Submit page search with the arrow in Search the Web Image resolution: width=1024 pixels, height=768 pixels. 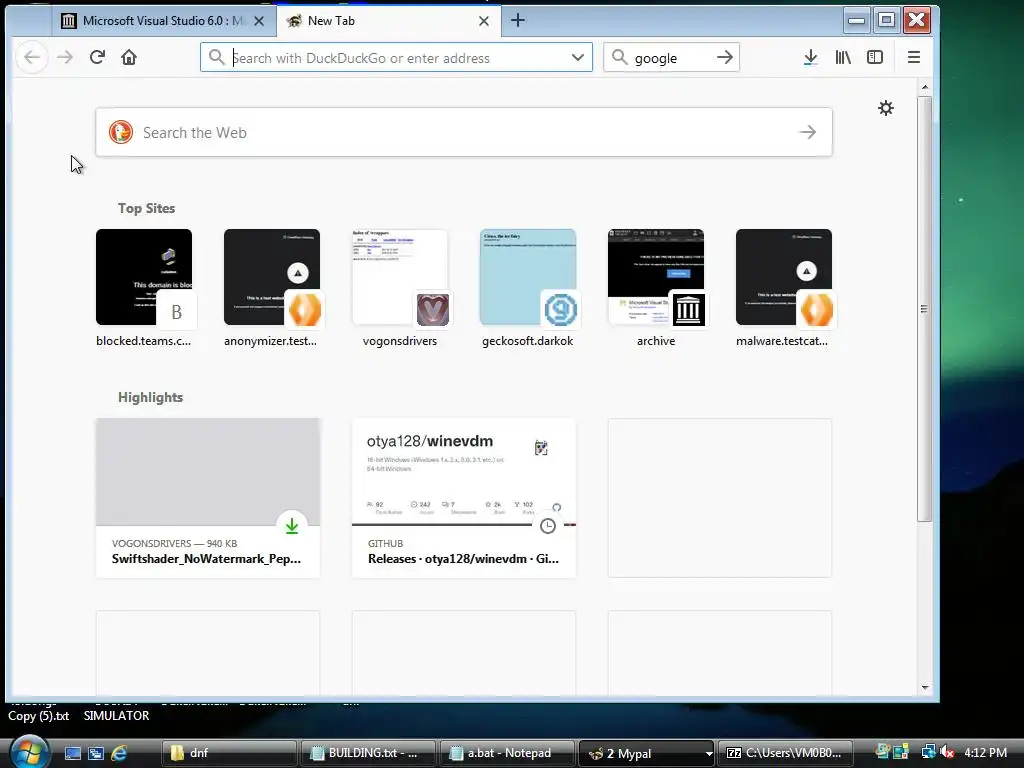click(808, 132)
